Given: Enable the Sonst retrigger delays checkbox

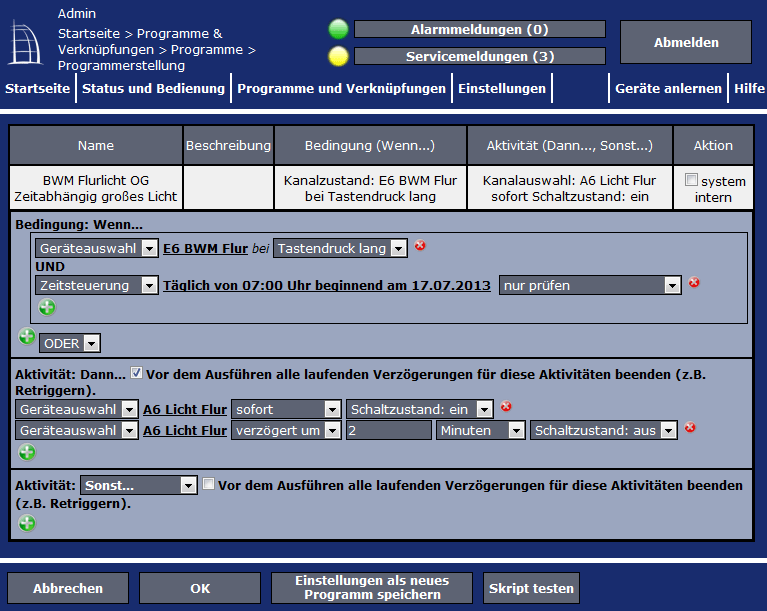Looking at the screenshot, I should coord(208,484).
